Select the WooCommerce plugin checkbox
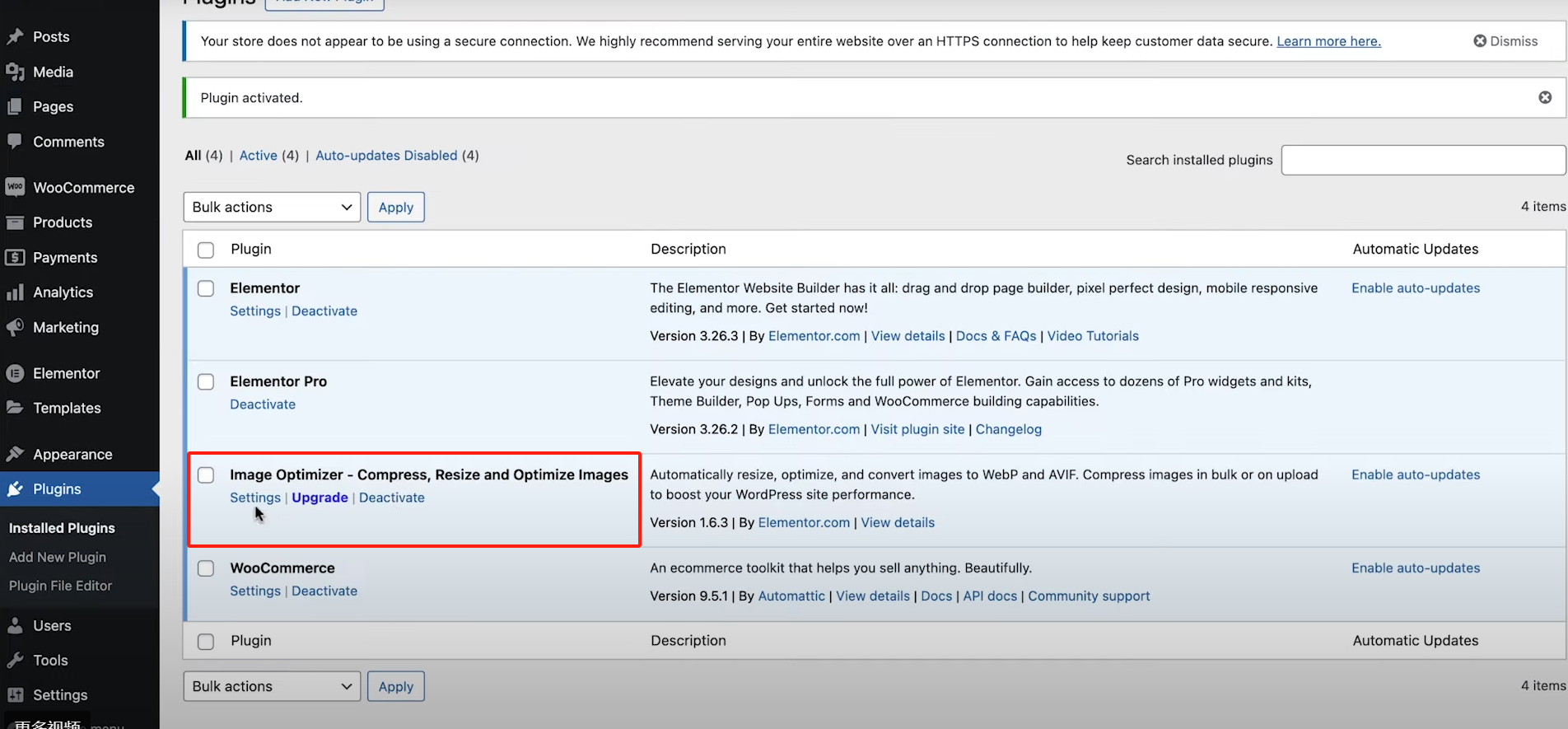Viewport: 1568px width, 729px height. click(206, 568)
